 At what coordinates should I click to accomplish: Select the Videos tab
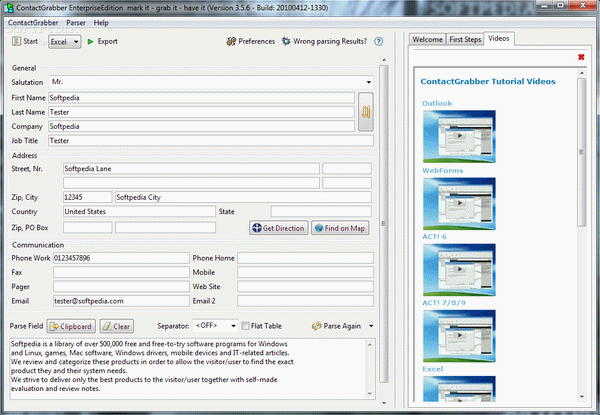click(x=499, y=39)
